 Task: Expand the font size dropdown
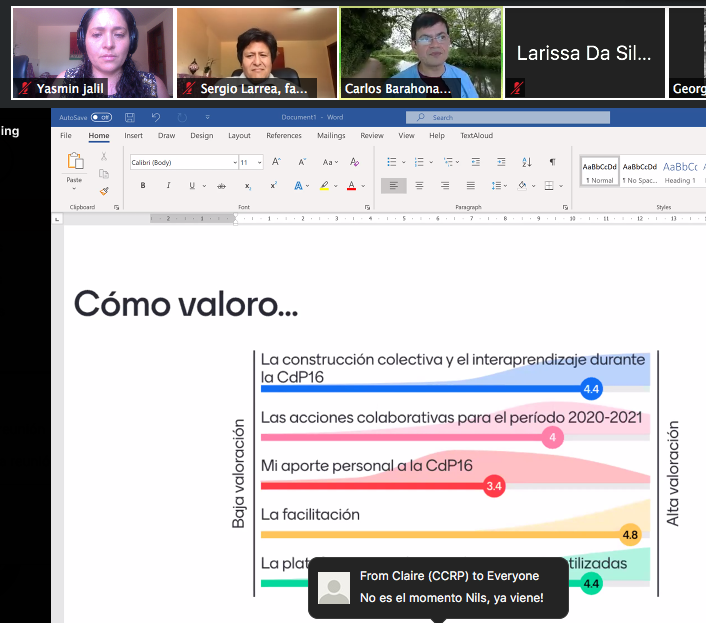tap(259, 162)
